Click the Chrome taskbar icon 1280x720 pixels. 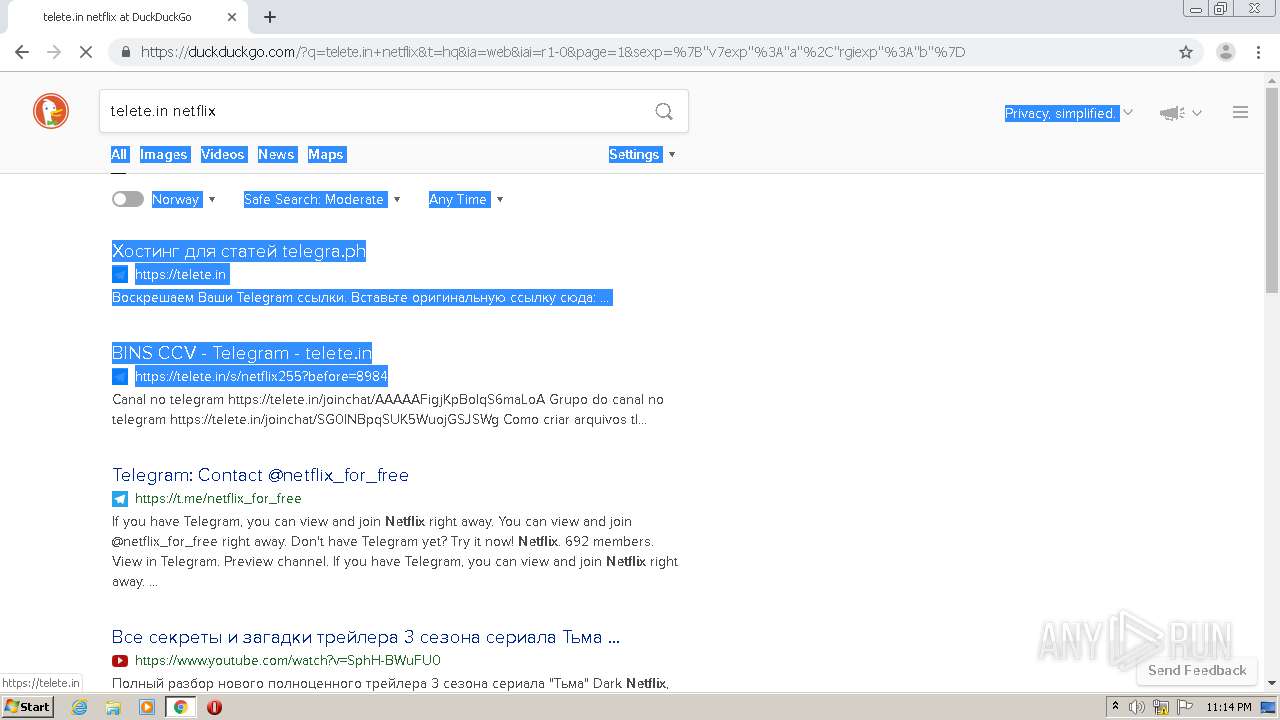(x=180, y=707)
